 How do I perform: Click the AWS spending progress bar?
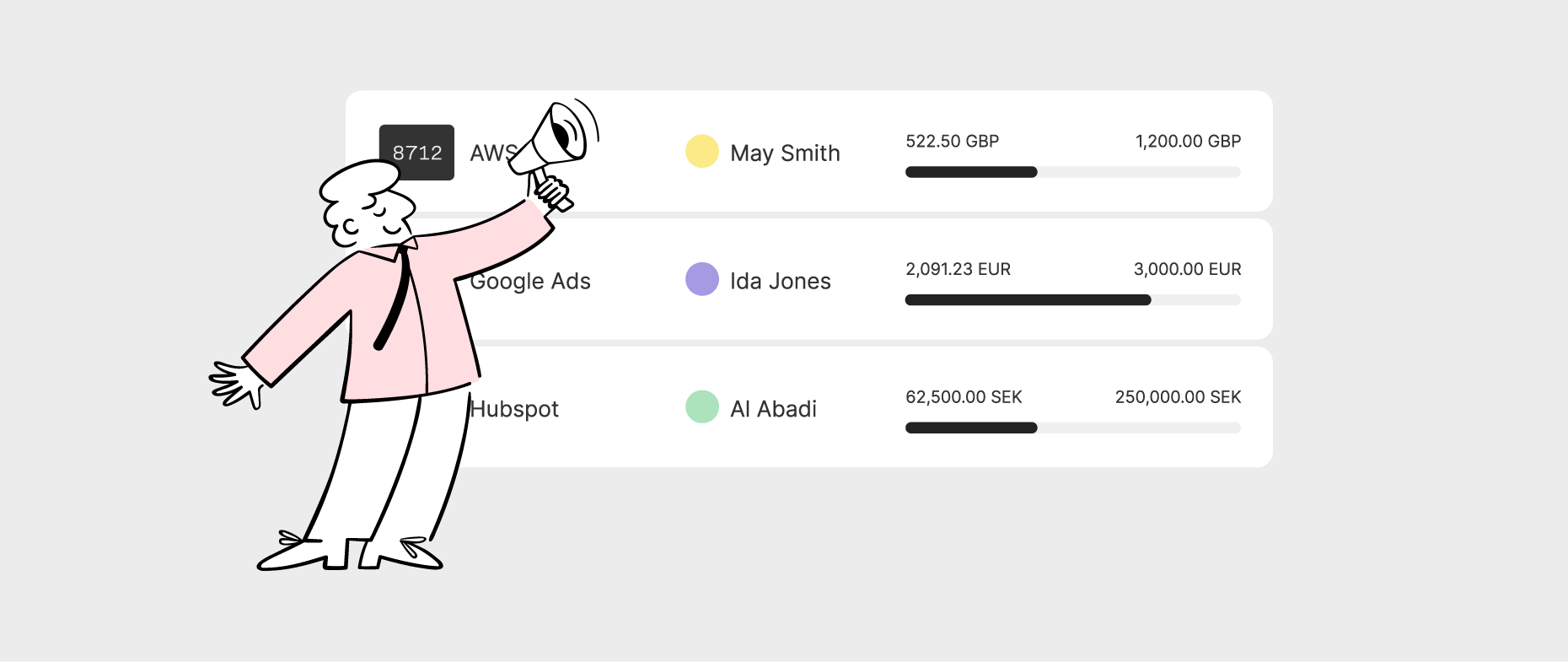click(1072, 172)
